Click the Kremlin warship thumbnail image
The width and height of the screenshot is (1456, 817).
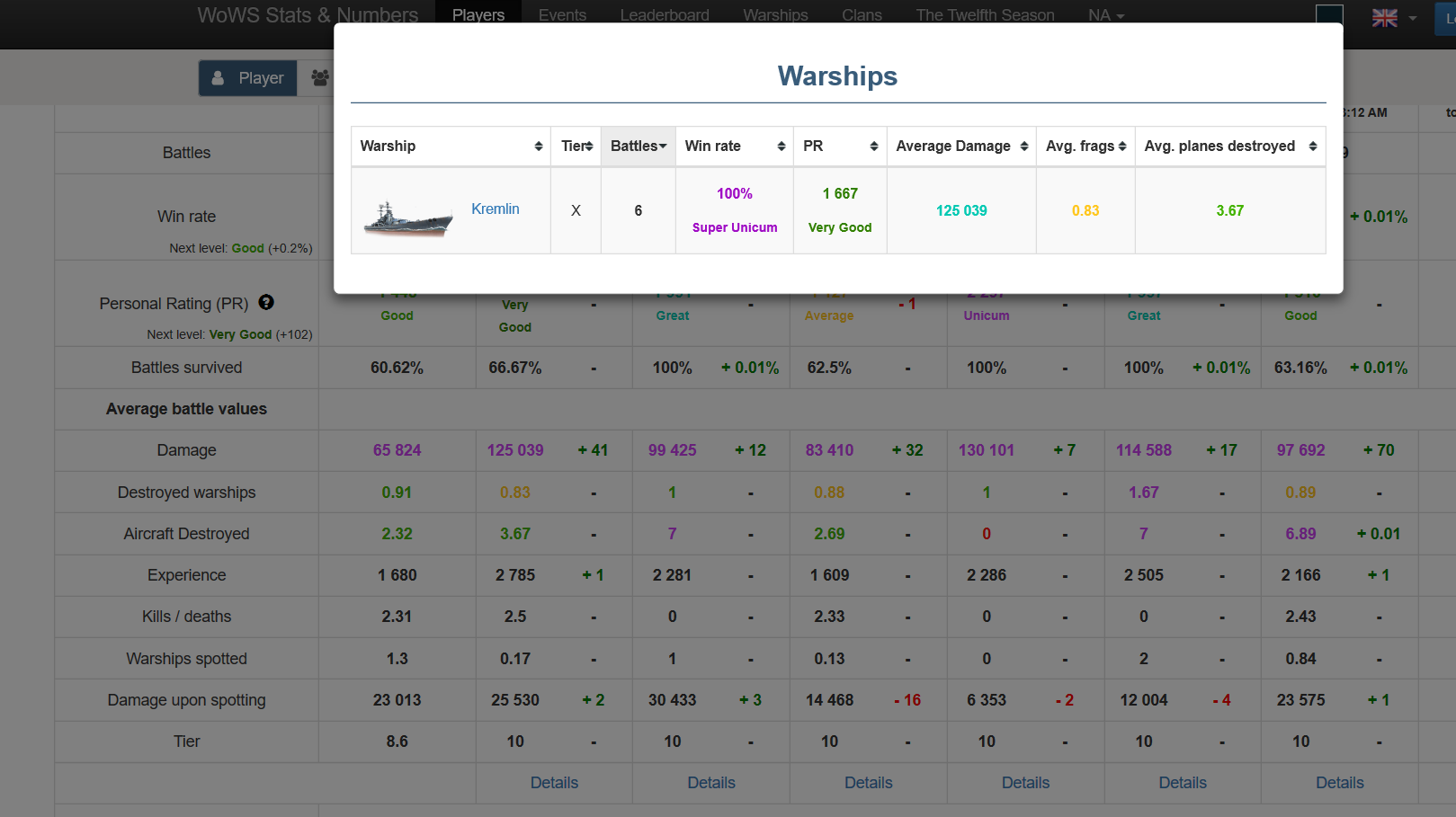[408, 218]
